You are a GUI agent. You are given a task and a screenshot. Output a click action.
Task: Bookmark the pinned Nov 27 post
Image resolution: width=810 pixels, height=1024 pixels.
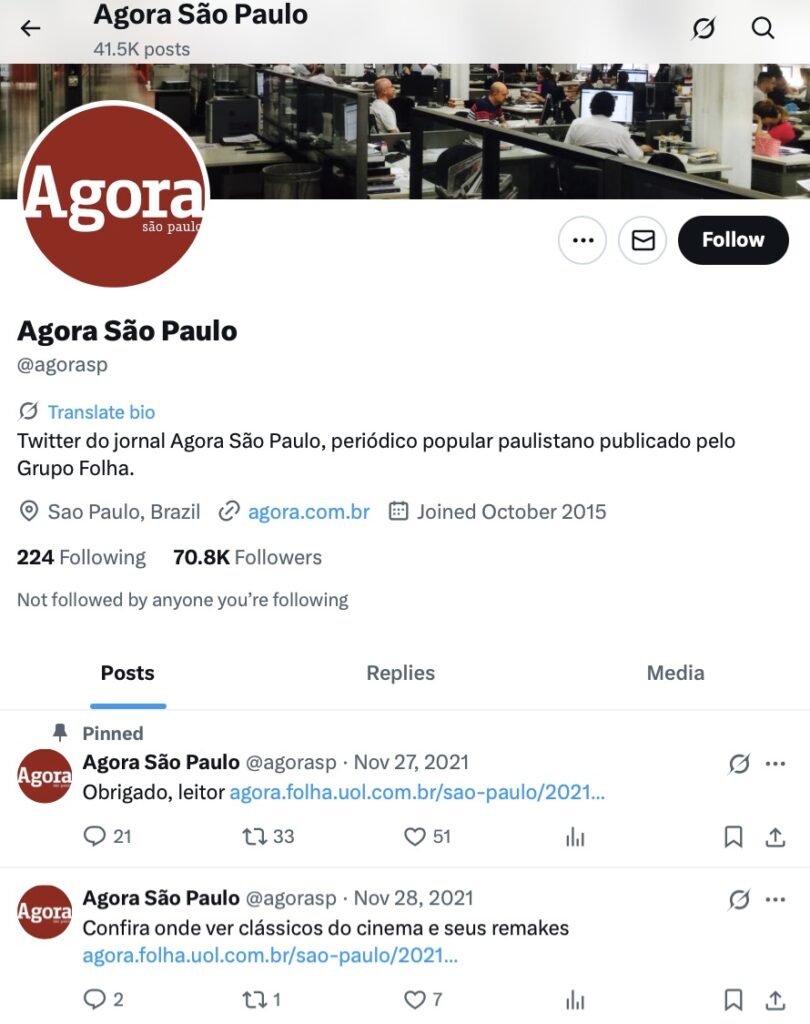click(x=734, y=837)
